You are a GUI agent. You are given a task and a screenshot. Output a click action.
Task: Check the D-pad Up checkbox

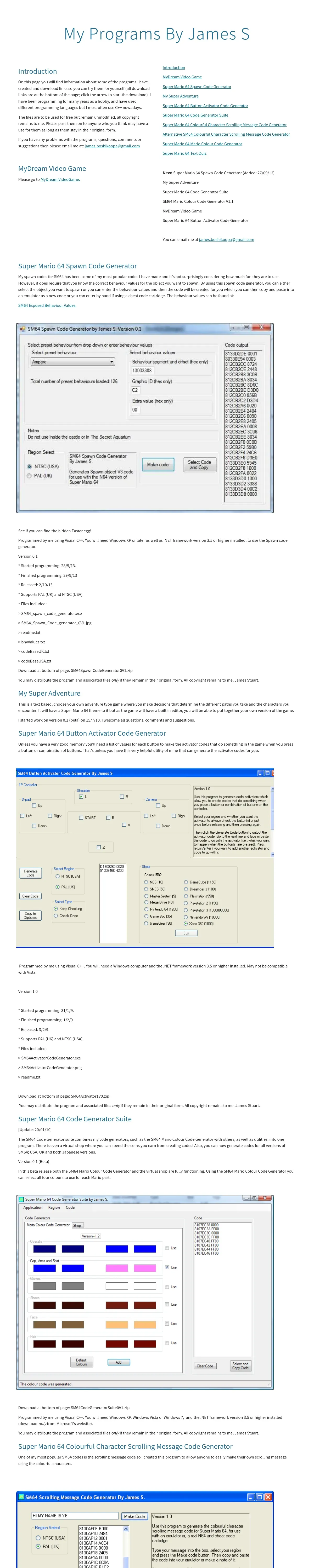pos(34,805)
